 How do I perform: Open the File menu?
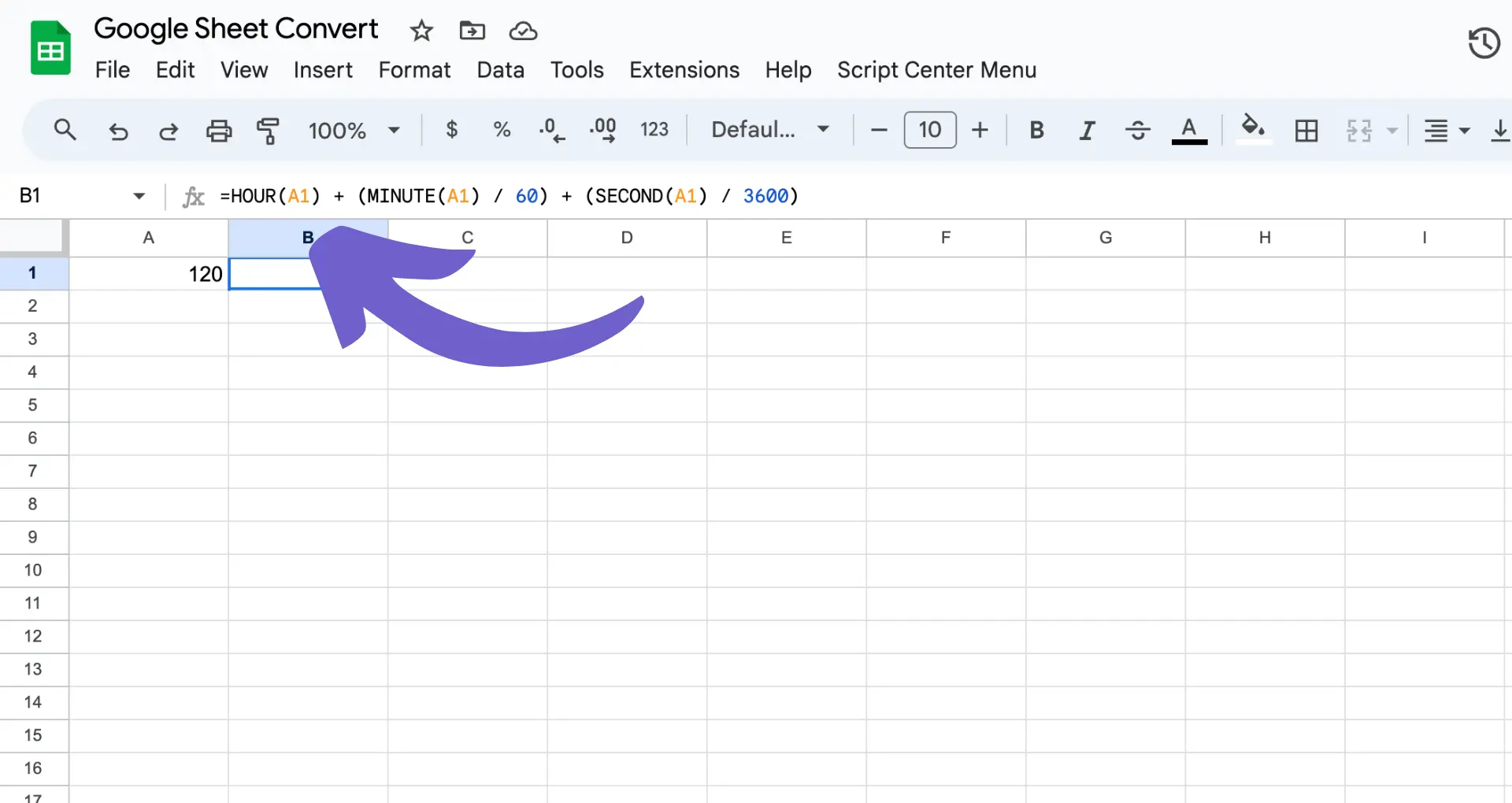(112, 70)
